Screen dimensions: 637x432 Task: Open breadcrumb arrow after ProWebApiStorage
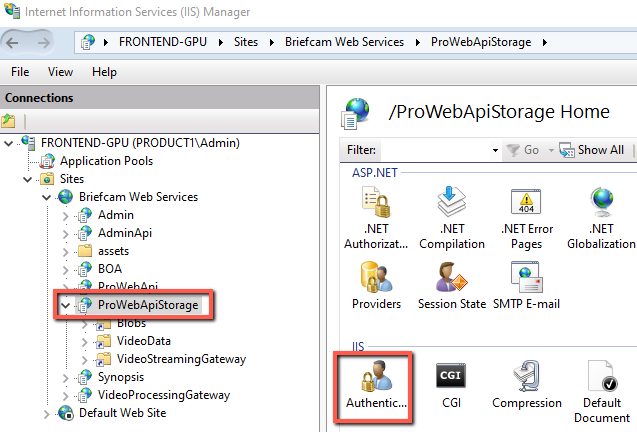[545, 42]
